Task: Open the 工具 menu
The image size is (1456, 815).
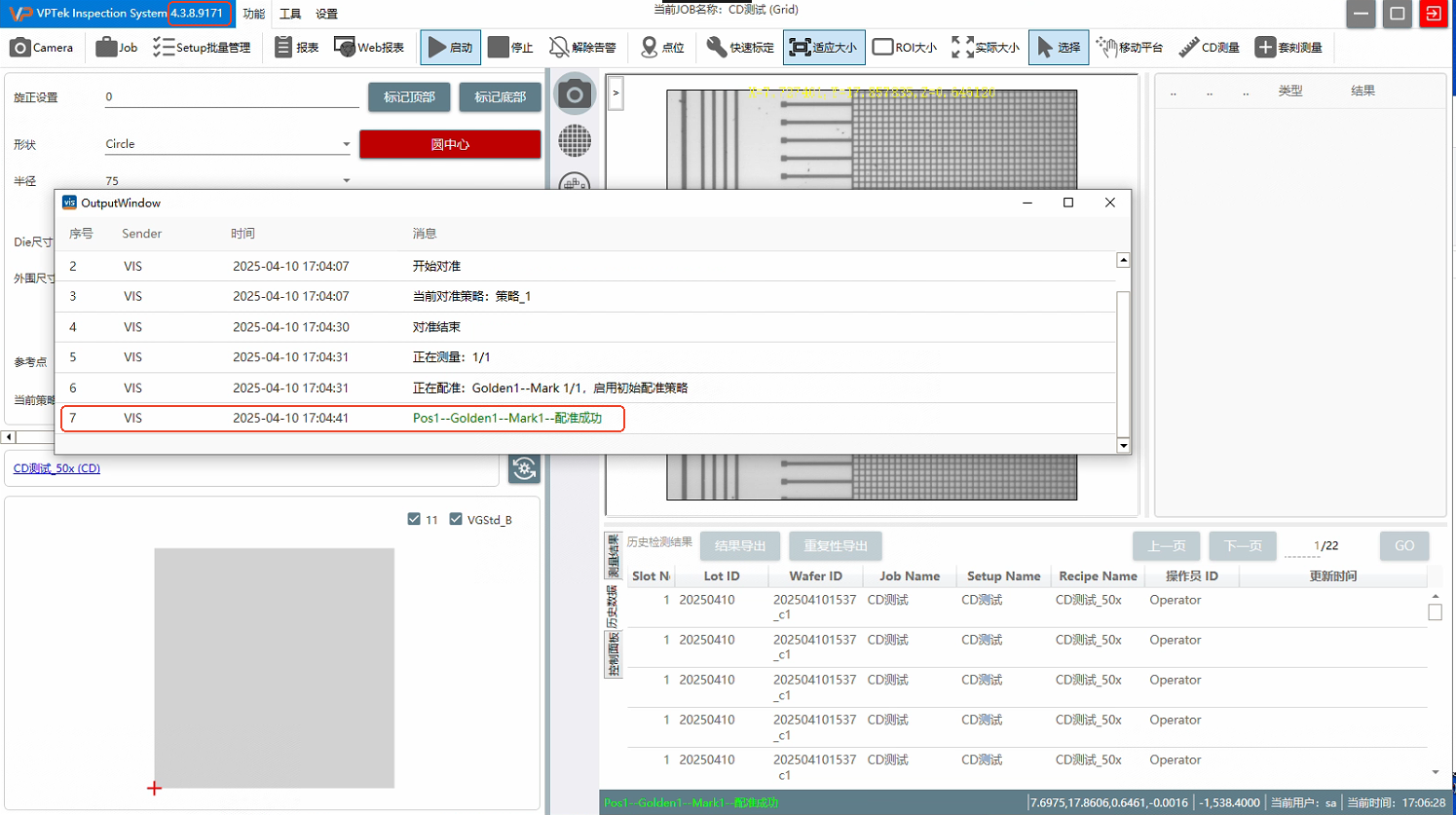Action: [x=290, y=14]
